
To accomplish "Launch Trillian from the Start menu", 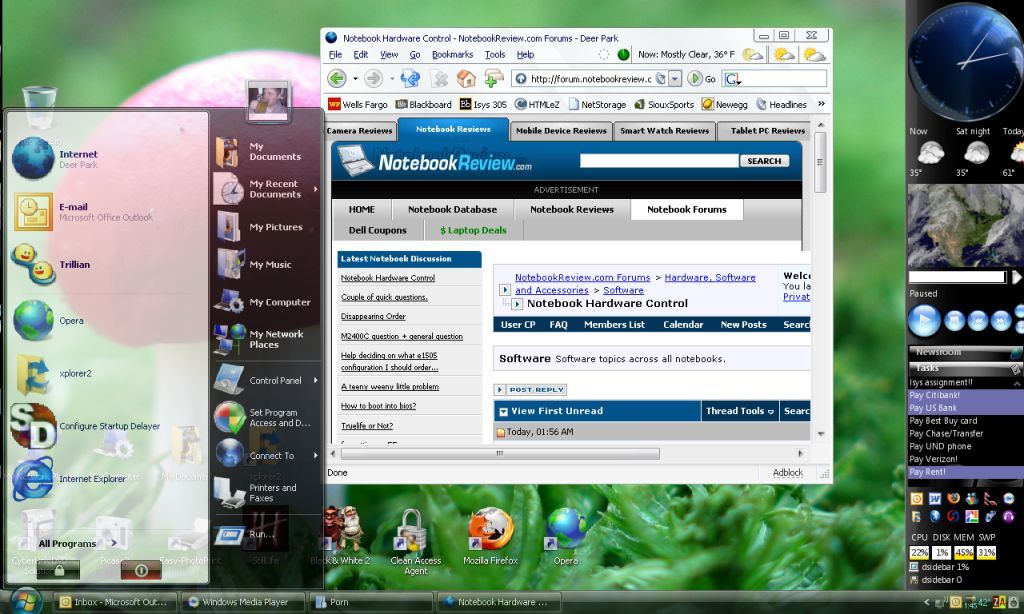I will click(x=51, y=265).
